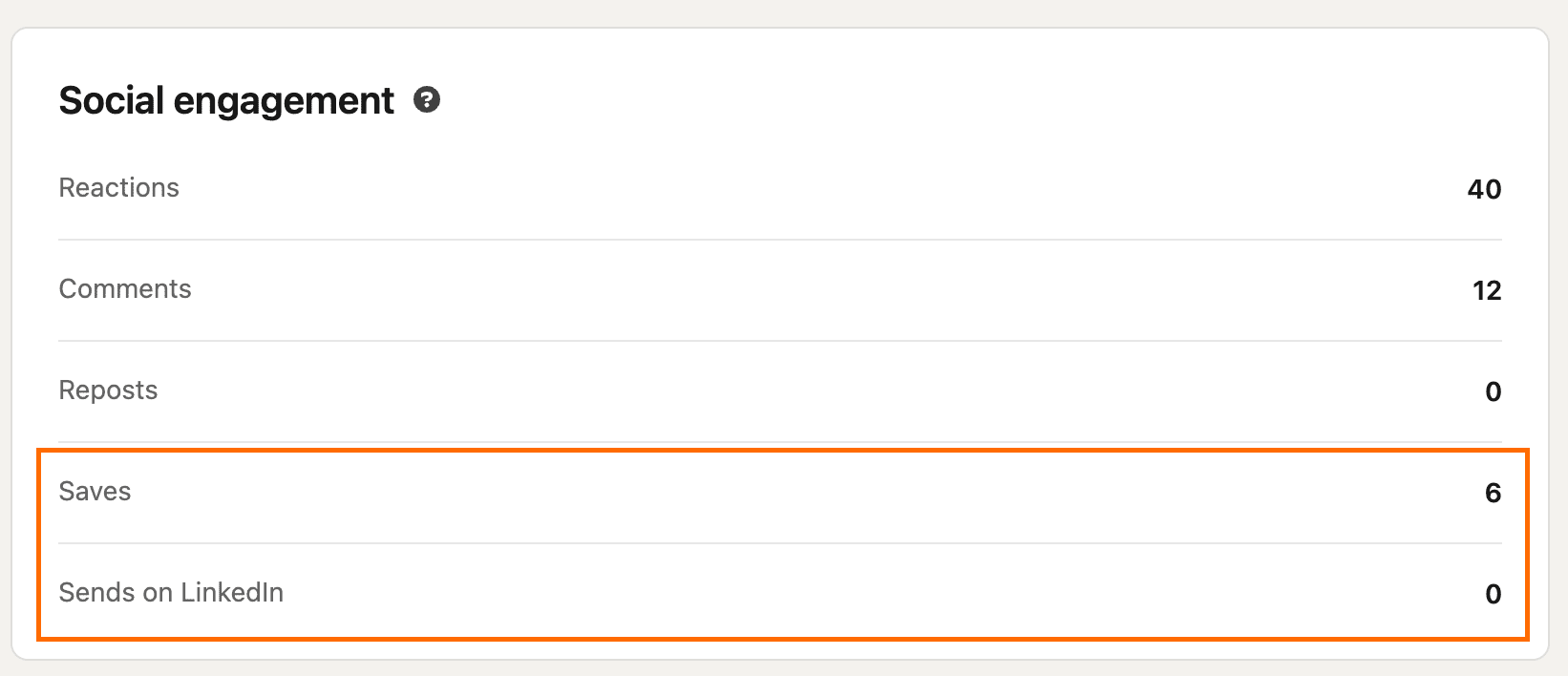Image resolution: width=1568 pixels, height=676 pixels.
Task: Click the help icon beside Social engagement
Action: click(x=427, y=99)
